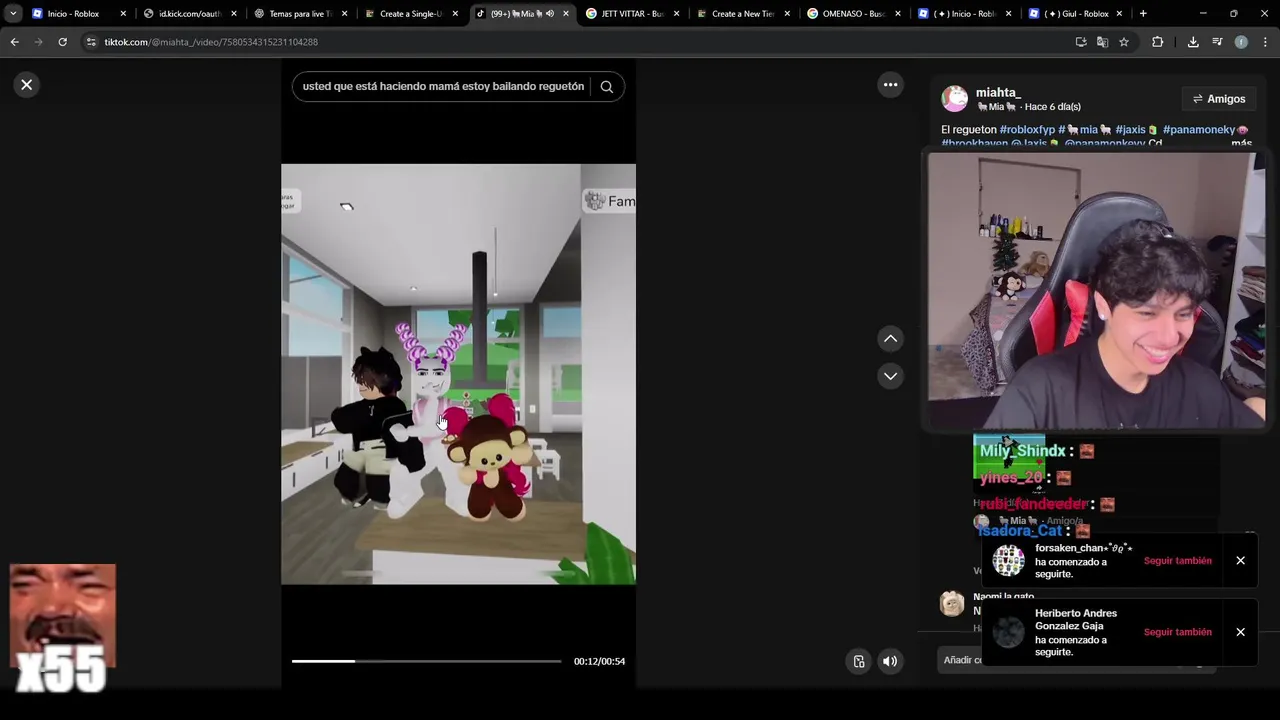The image size is (1280, 720).
Task: Open the #panamoneky hashtag
Action: (x=1199, y=130)
